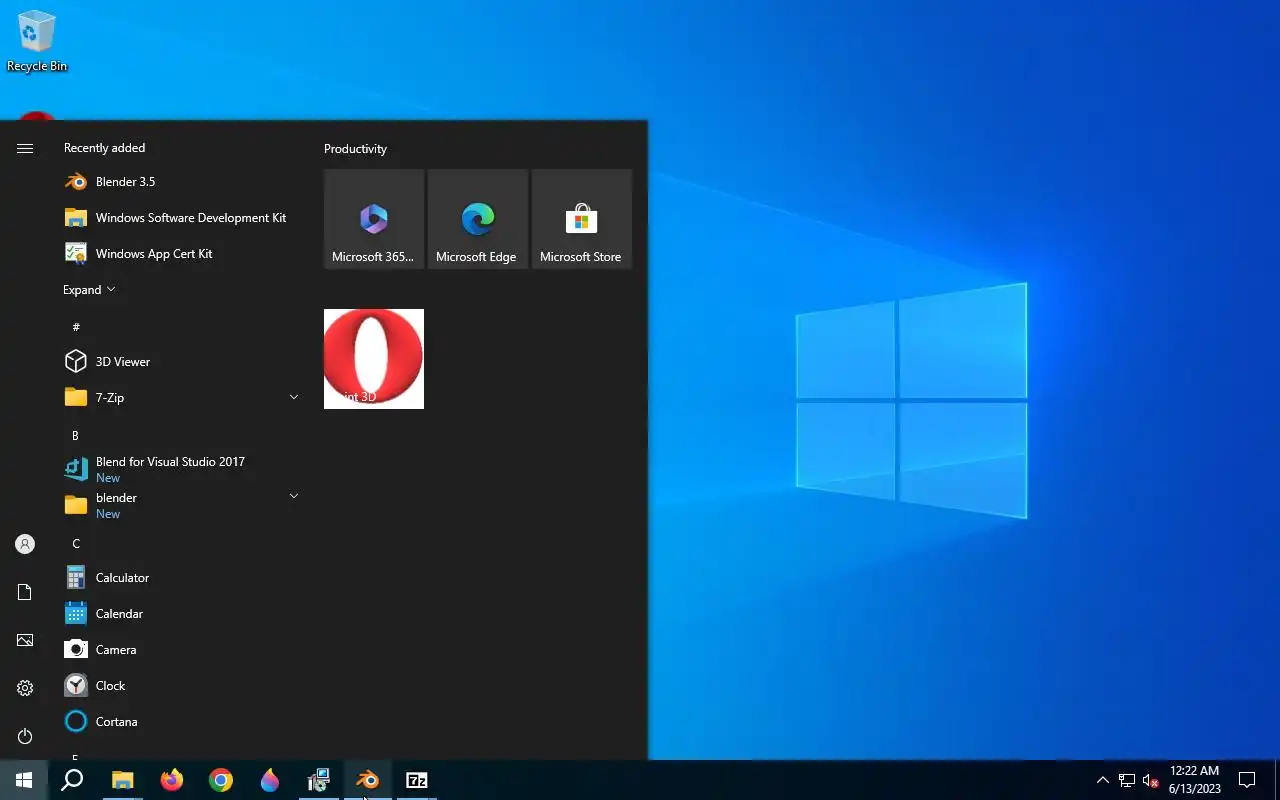
Task: Click the C letter header
Action: (76, 544)
